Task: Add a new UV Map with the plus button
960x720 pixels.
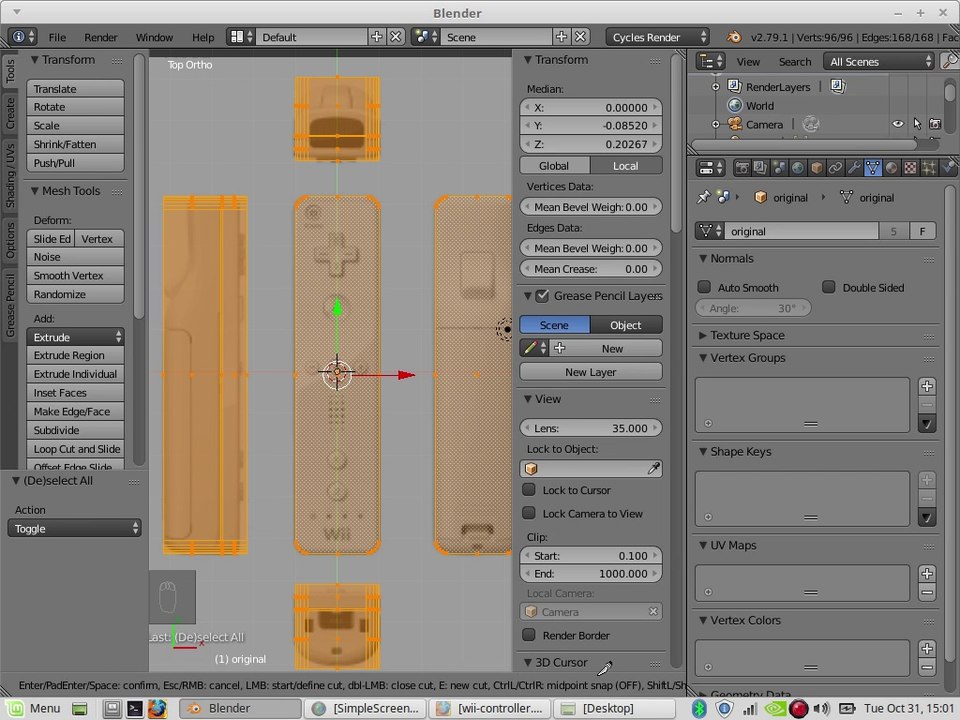Action: pos(927,574)
